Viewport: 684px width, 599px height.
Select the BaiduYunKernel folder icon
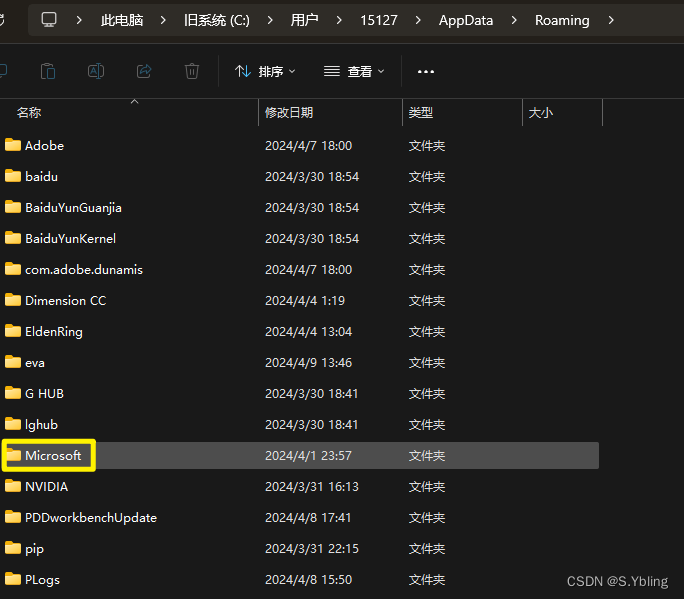coord(13,238)
